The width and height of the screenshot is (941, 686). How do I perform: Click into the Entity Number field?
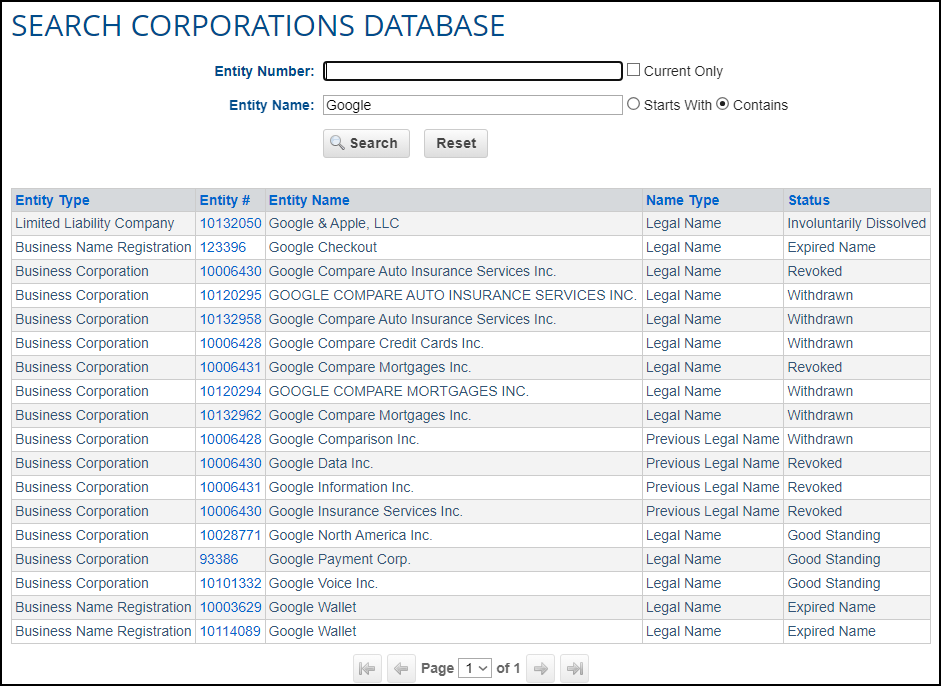pyautogui.click(x=473, y=71)
